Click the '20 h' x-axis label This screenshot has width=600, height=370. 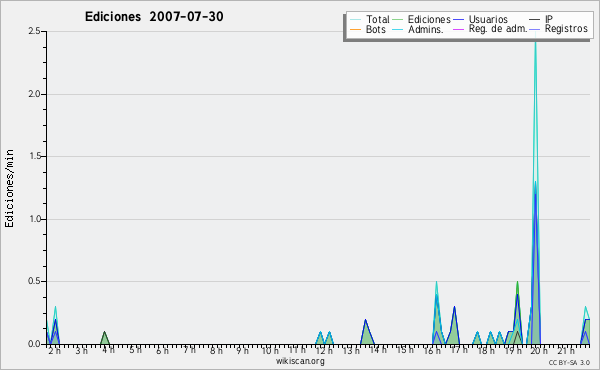pyautogui.click(x=540, y=350)
